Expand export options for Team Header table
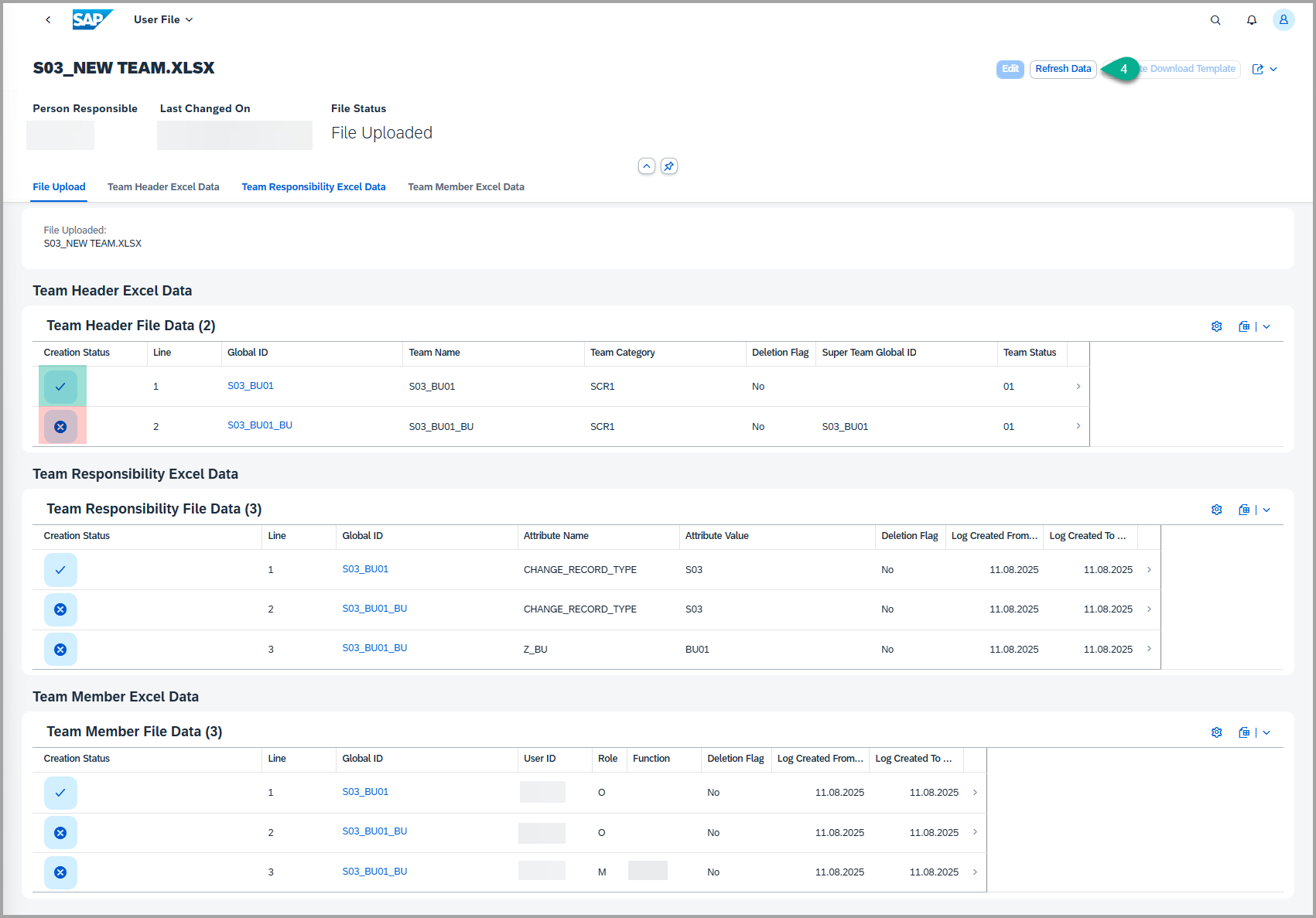The width and height of the screenshot is (1316, 918). (1266, 326)
